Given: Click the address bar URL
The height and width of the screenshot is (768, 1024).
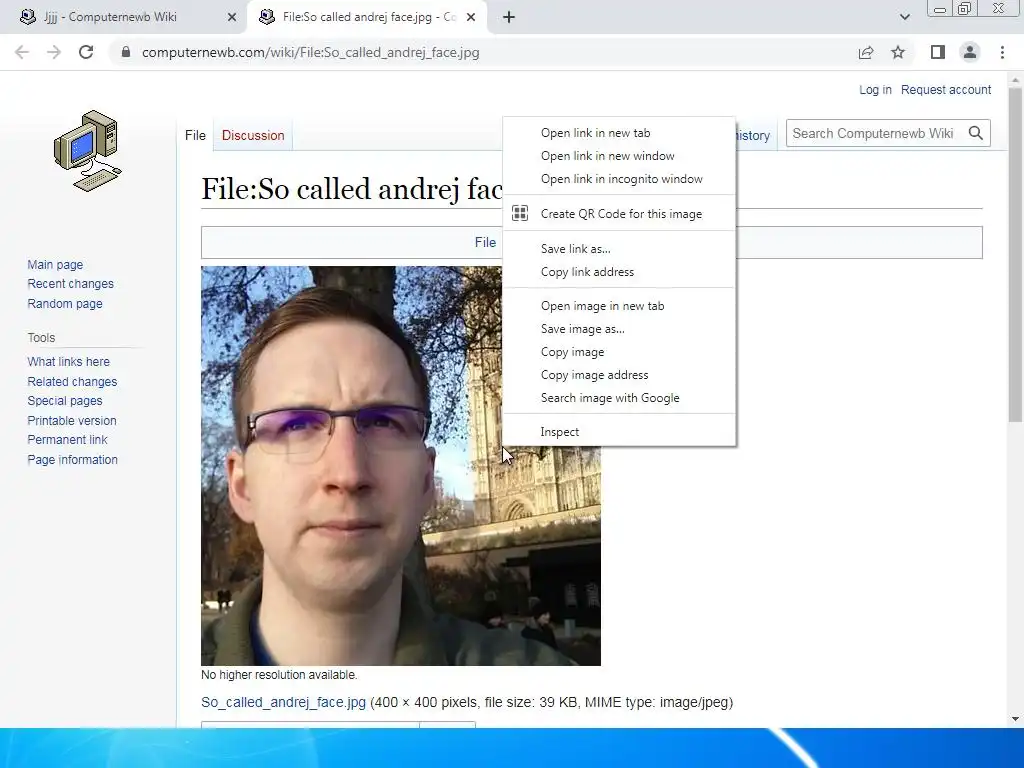Looking at the screenshot, I should [x=310, y=52].
